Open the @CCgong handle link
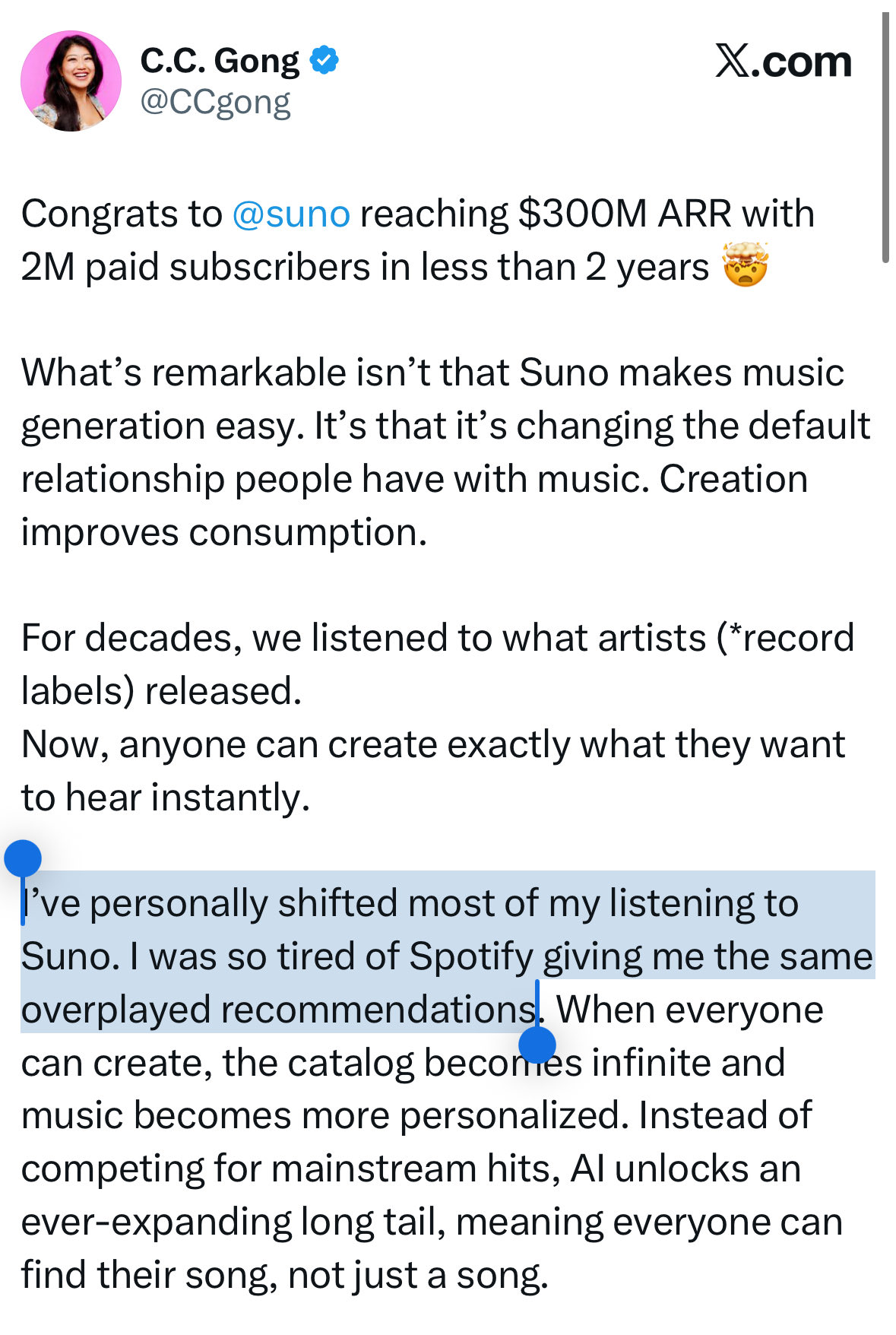Image resolution: width=896 pixels, height=1335 pixels. pos(216,103)
